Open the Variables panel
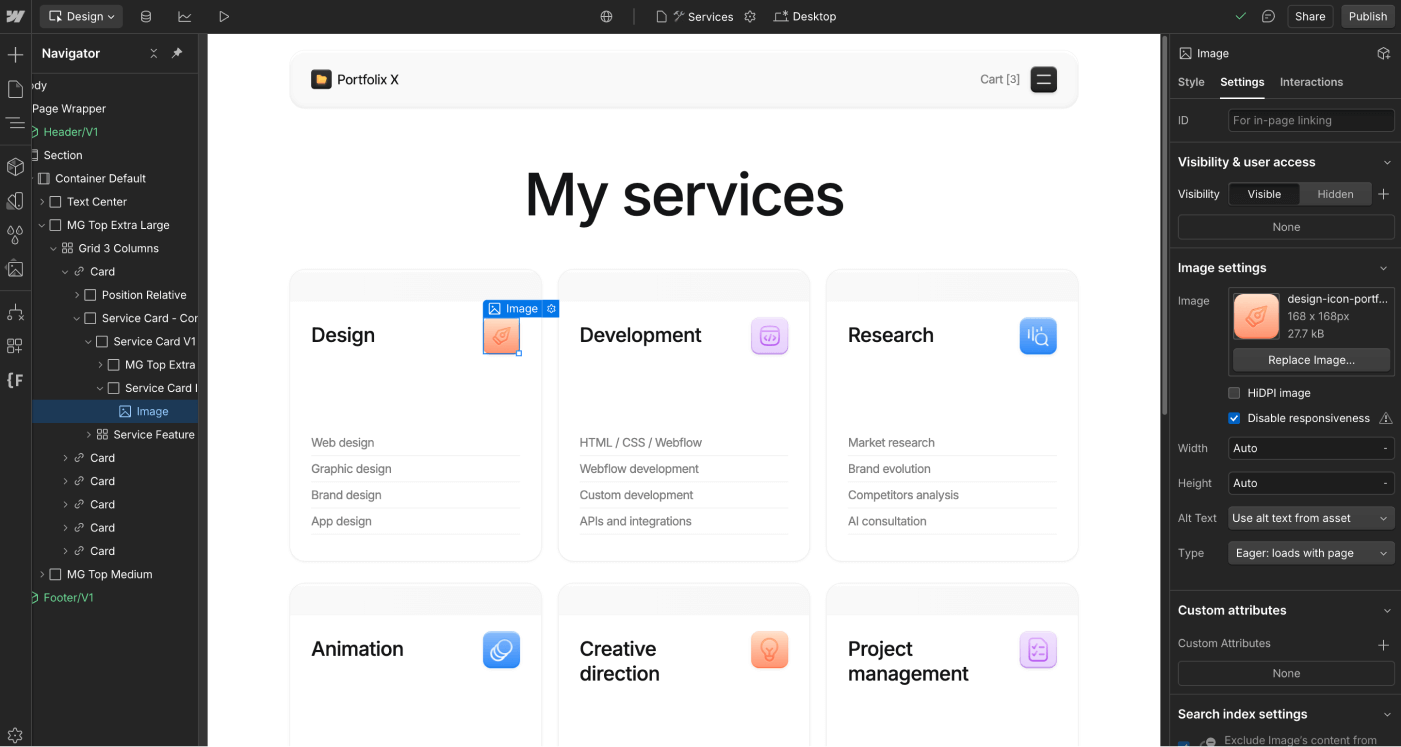This screenshot has height=747, width=1401. click(x=16, y=234)
